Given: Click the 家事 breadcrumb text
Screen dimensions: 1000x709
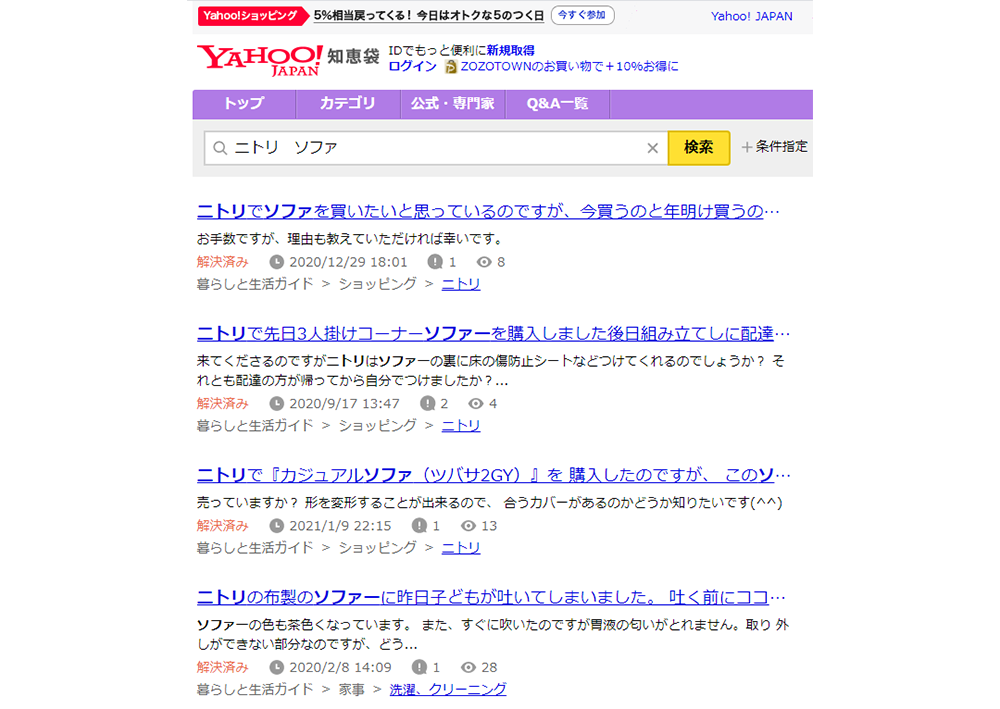Looking at the screenshot, I should pos(351,690).
